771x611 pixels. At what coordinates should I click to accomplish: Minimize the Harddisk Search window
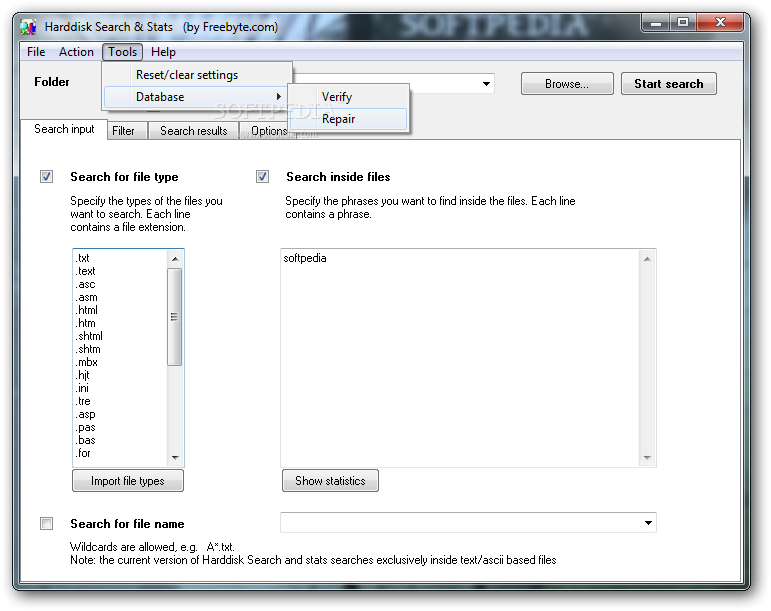[x=656, y=23]
